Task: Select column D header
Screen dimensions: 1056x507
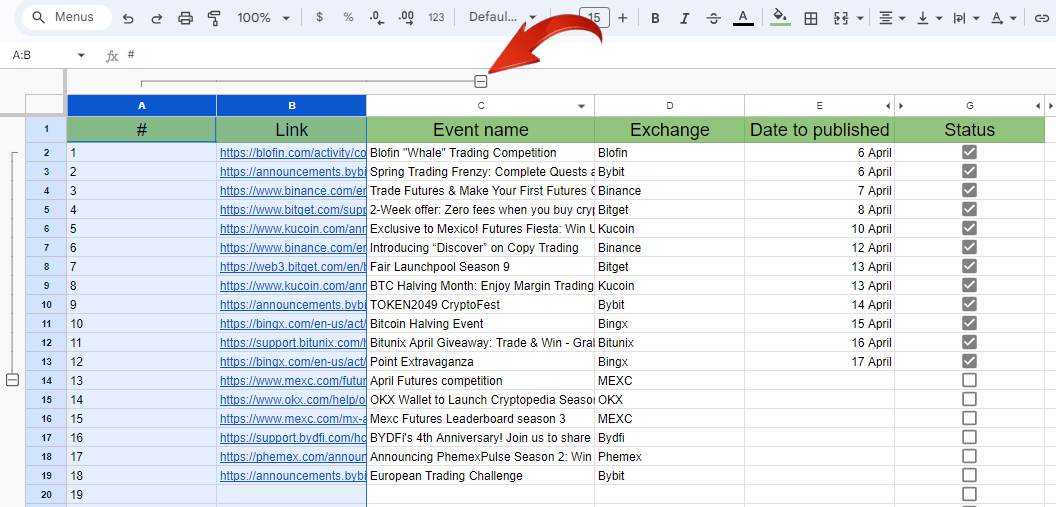Action: tap(669, 106)
